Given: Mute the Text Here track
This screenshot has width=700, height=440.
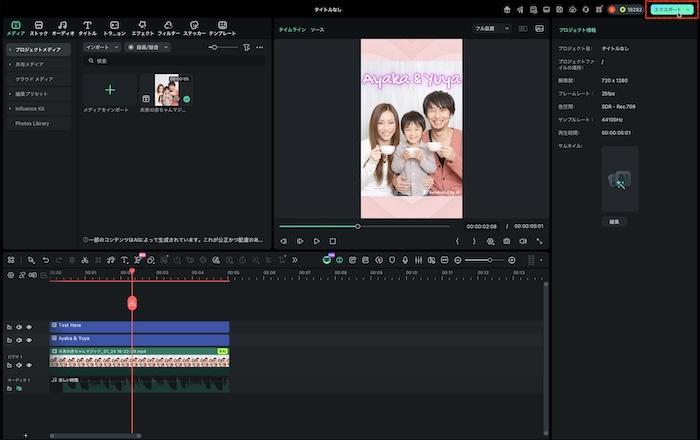Looking at the screenshot, I should click(19, 327).
